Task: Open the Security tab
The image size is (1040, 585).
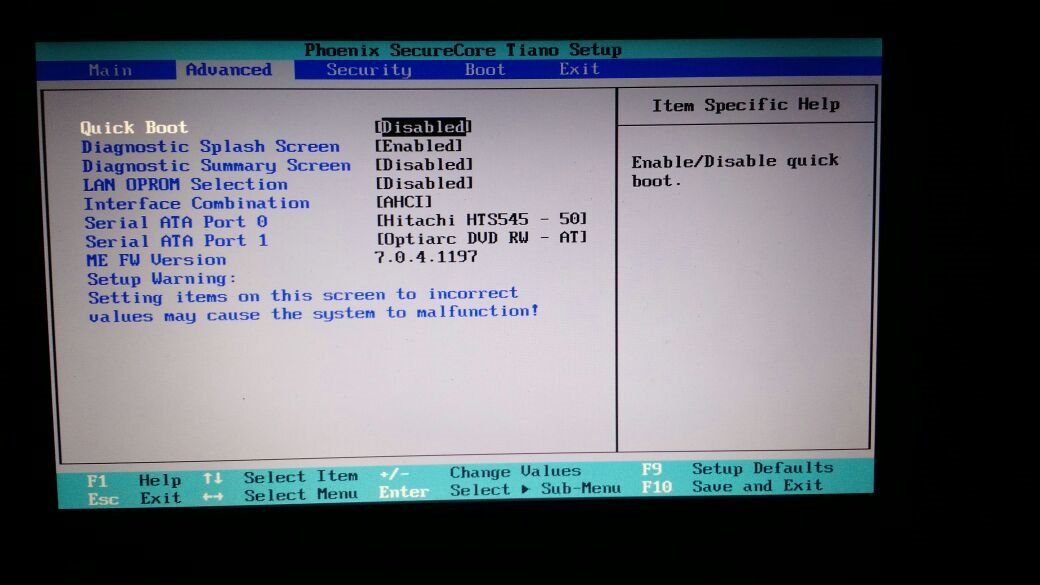Action: pyautogui.click(x=369, y=70)
